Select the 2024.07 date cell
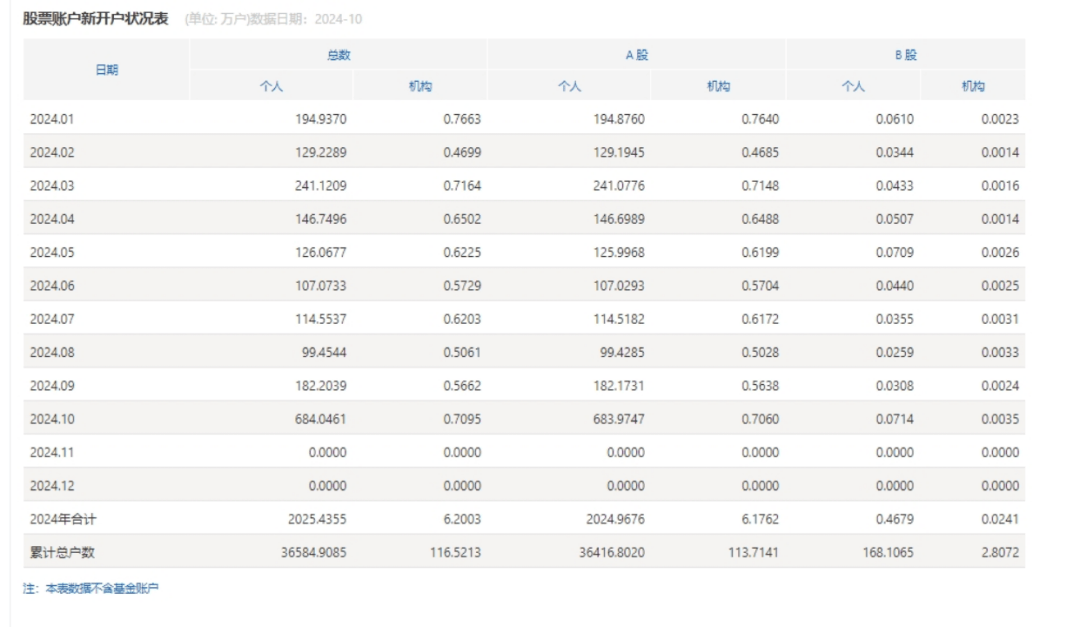This screenshot has width=1080, height=627. 52,319
